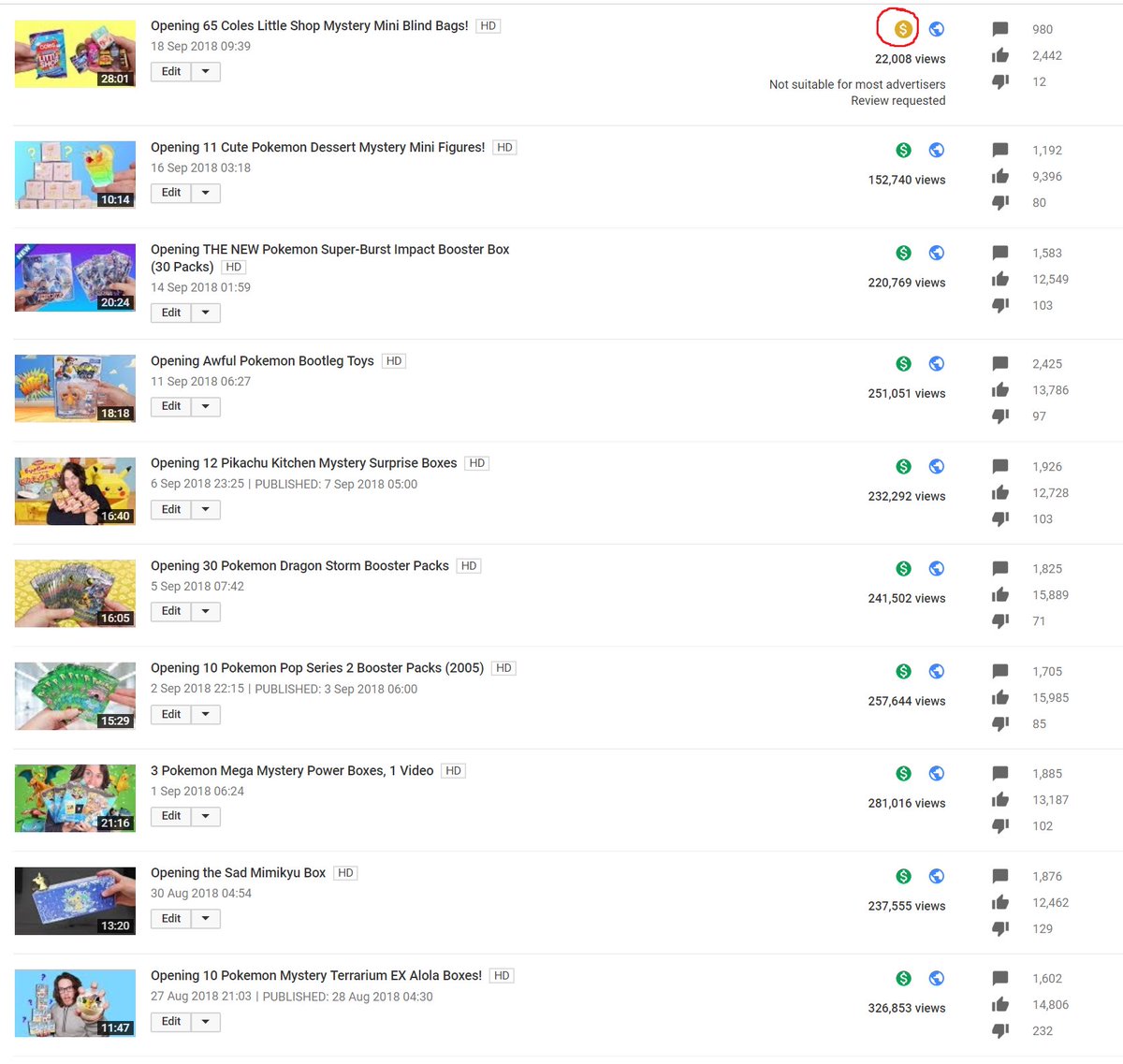Viewport: 1123px width, 1064px height.
Task: Click globe icon for Pokemon Dessert Mini Figures video
Action: point(936,150)
